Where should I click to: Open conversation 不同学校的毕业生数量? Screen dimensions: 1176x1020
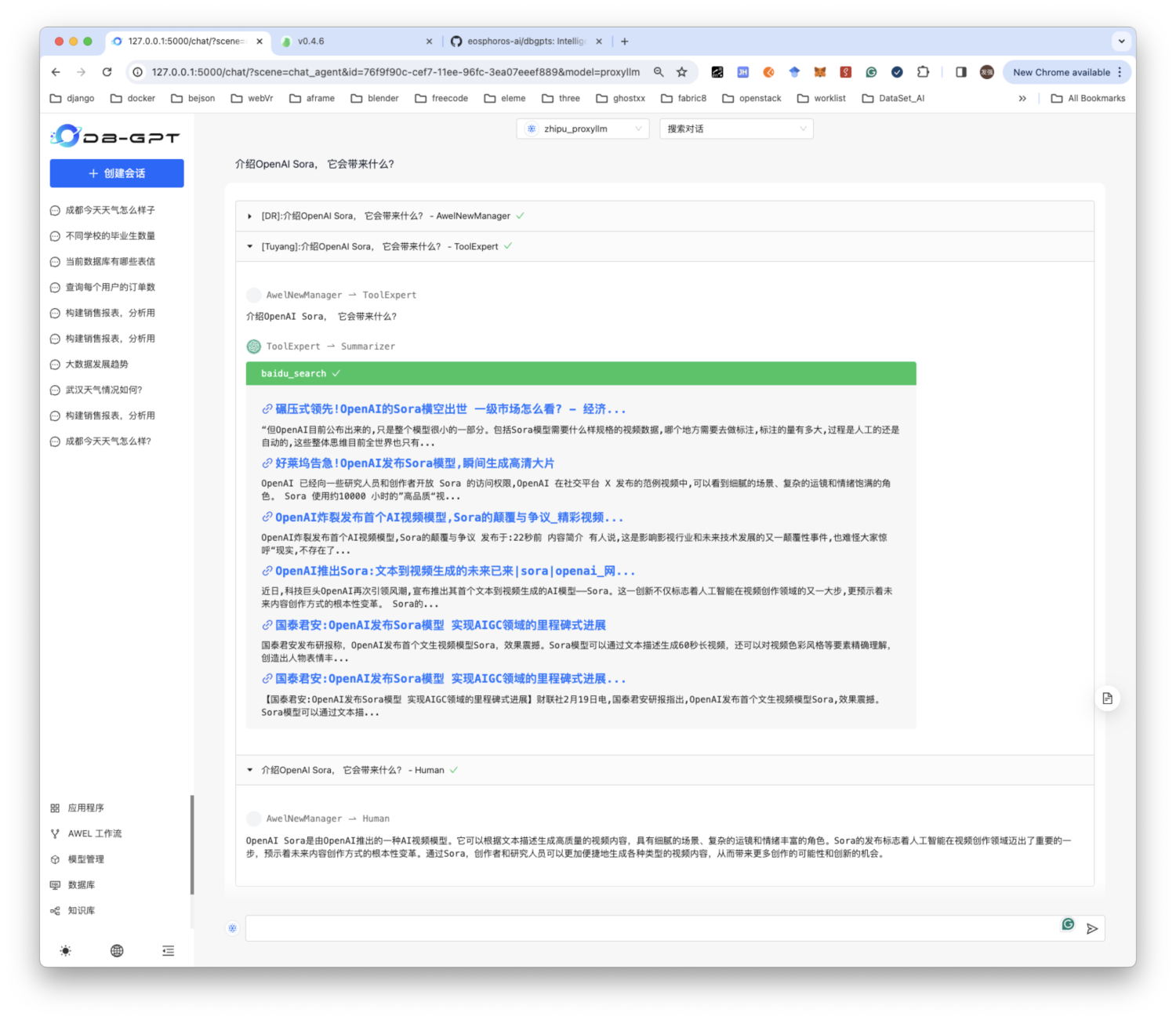(x=110, y=236)
